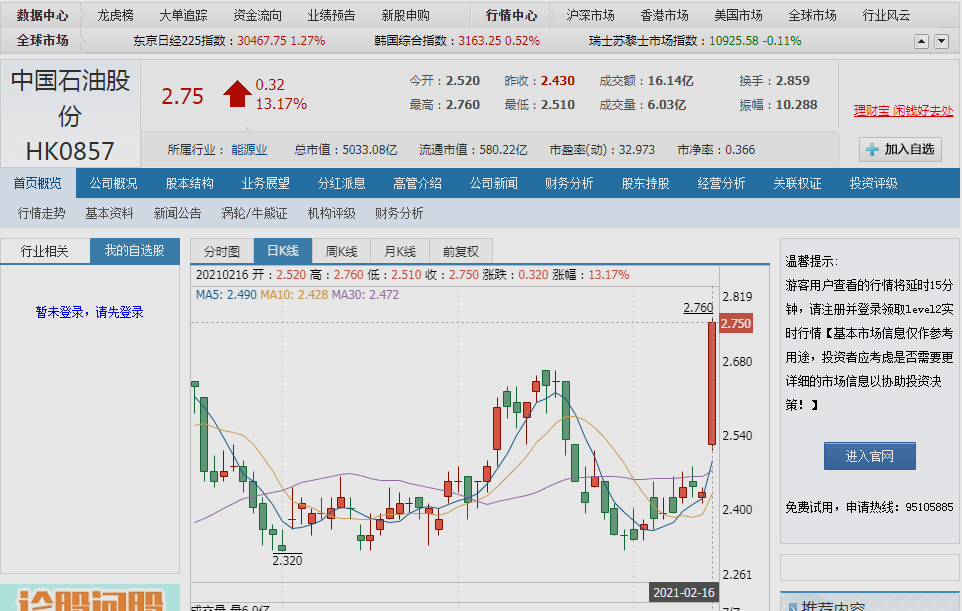Switch to 我的自选股 side tab

(134, 251)
